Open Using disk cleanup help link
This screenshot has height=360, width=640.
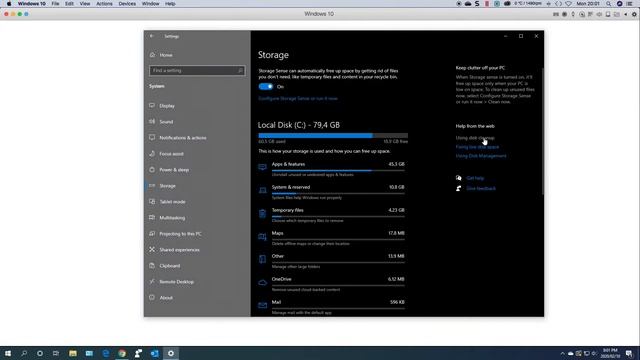[x=475, y=138]
